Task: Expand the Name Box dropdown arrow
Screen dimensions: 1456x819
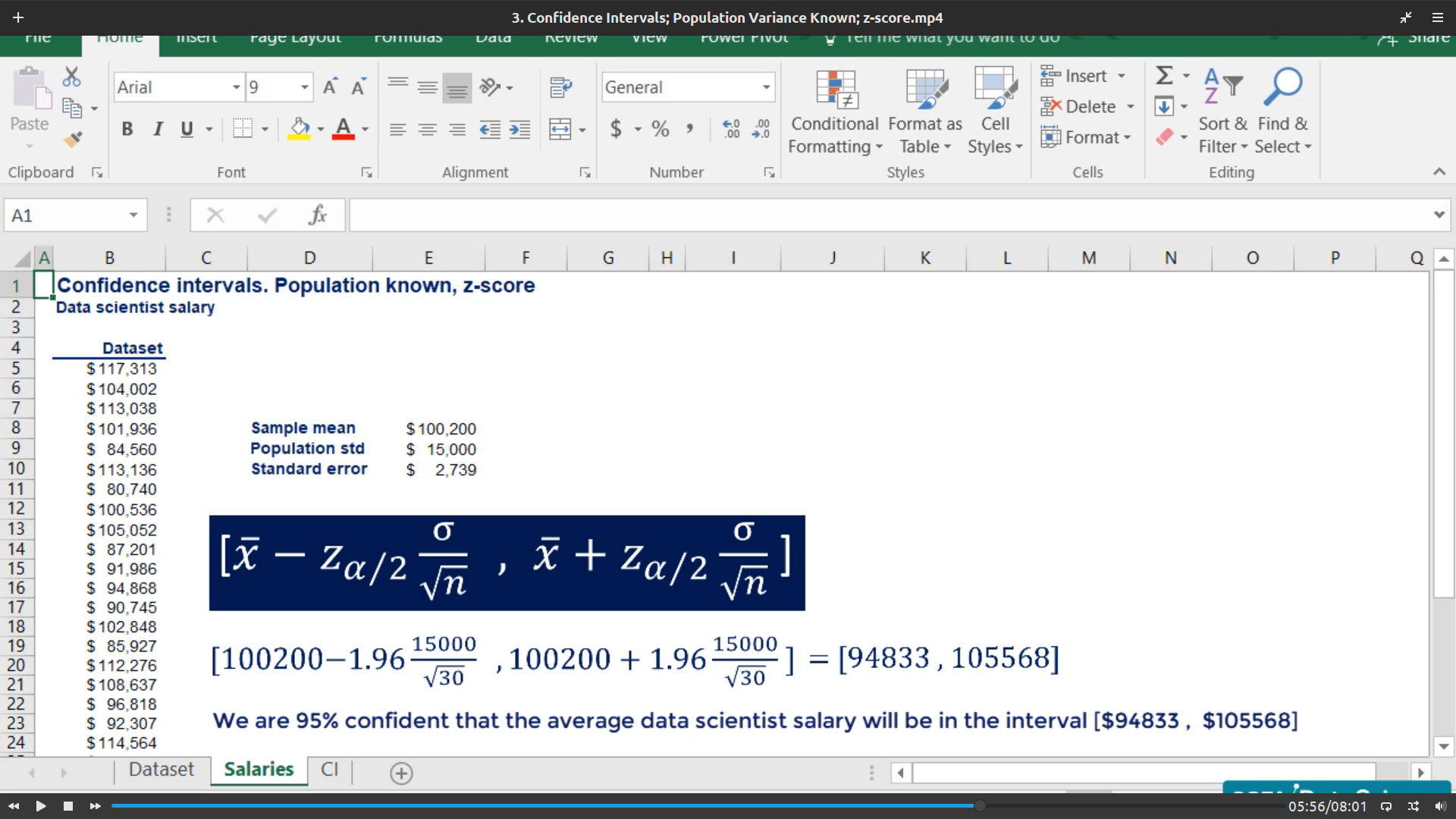Action: click(133, 215)
